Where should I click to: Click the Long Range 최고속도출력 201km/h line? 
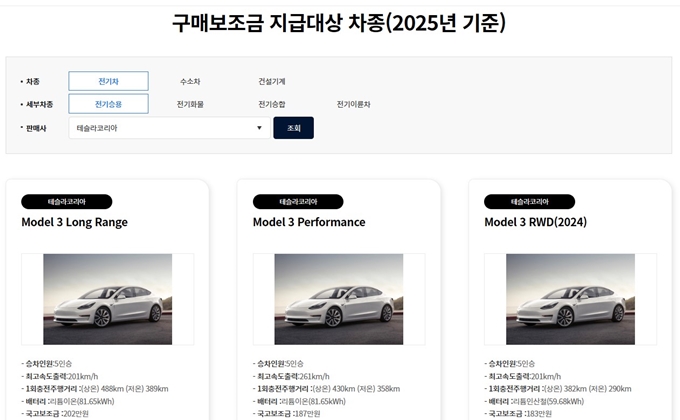click(x=60, y=376)
